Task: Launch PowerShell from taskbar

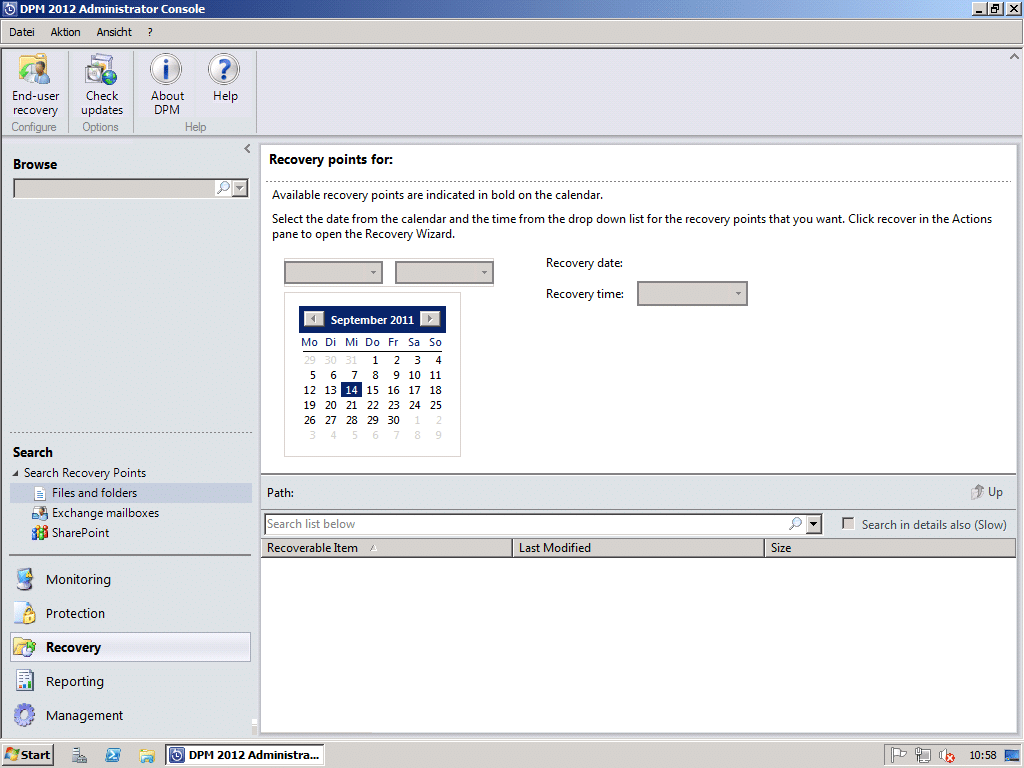Action: click(x=113, y=755)
